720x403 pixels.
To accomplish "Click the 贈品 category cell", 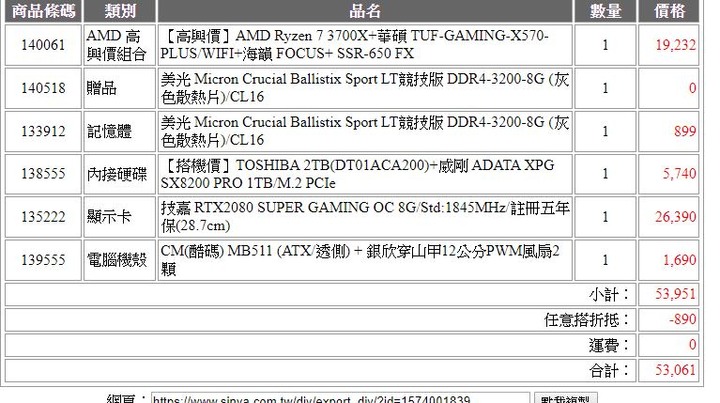I will click(119, 88).
